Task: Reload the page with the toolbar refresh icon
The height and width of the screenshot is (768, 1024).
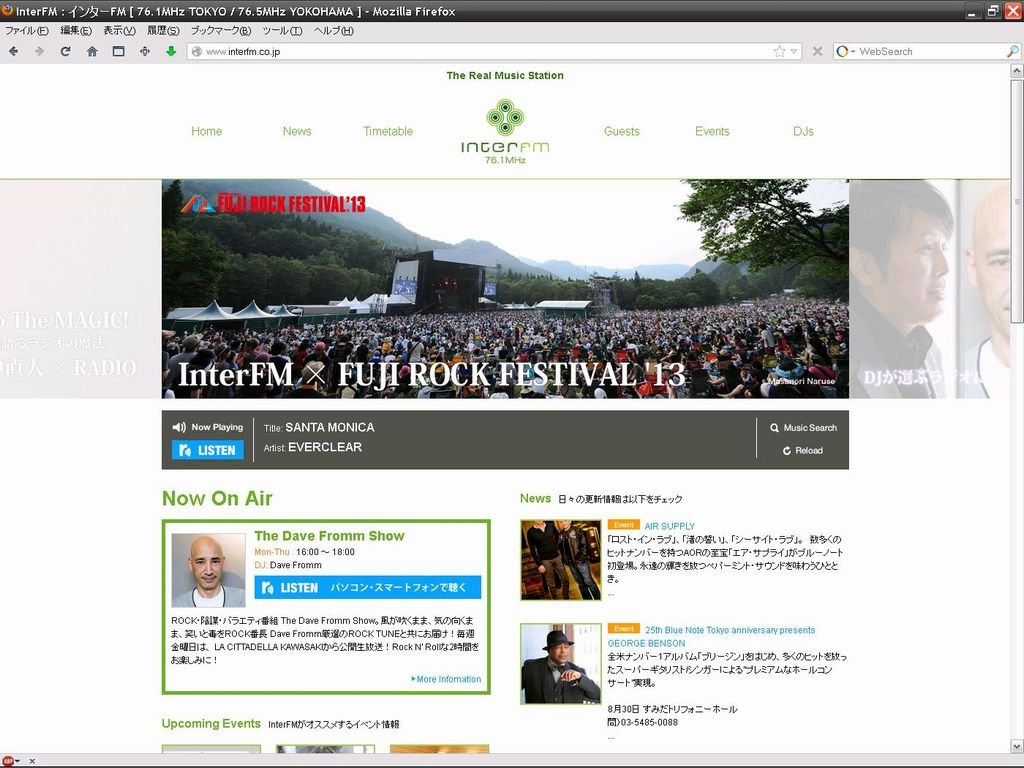Action: [65, 51]
